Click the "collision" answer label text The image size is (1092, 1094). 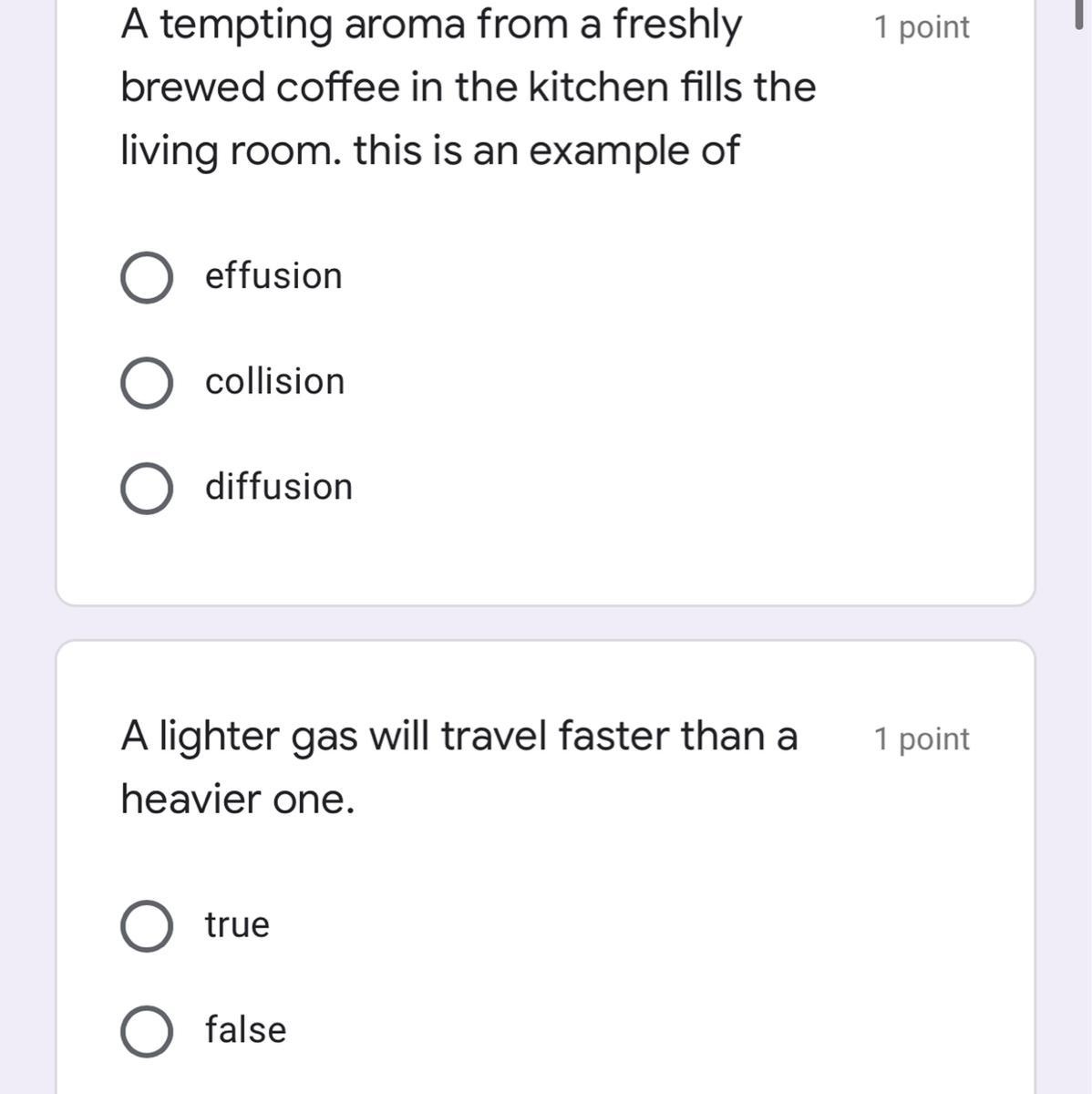point(274,382)
